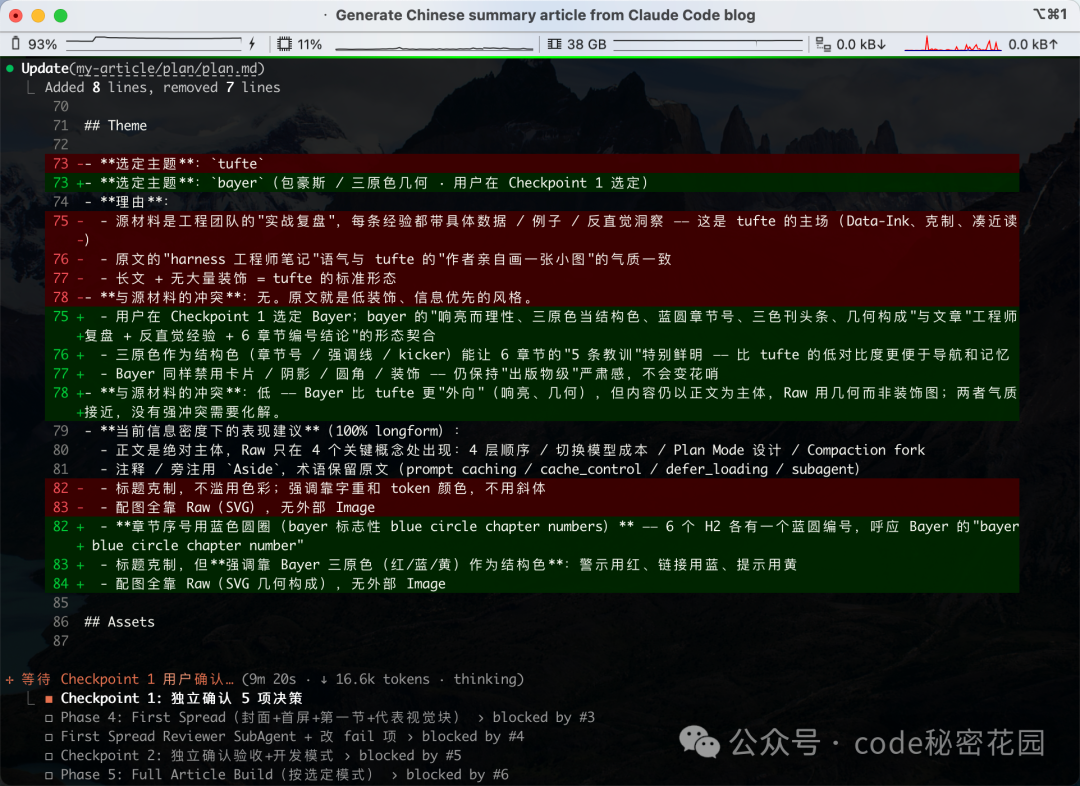This screenshot has height=786, width=1080.
Task: Click the added line with `bayer` theme
Action: pyautogui.click(x=532, y=183)
